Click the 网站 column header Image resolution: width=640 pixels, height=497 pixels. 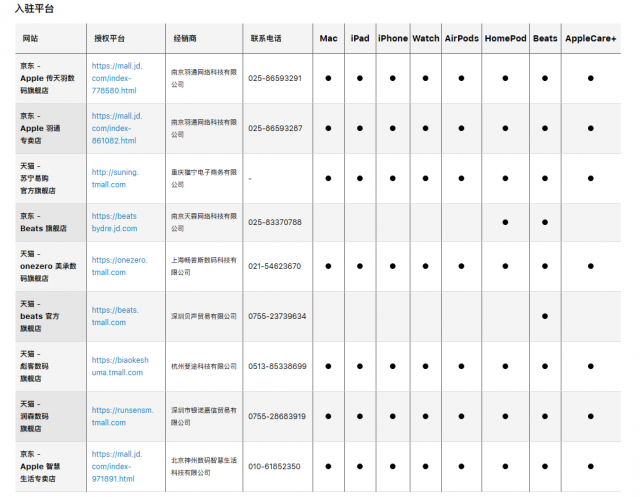click(x=30, y=38)
